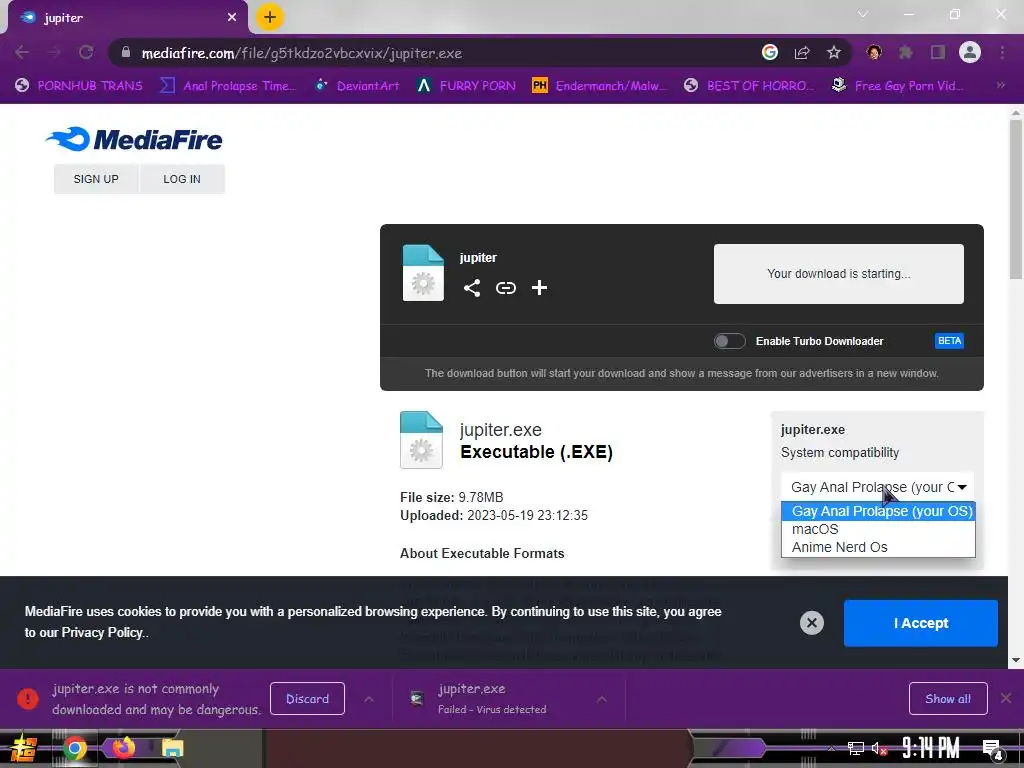Image resolution: width=1024 pixels, height=768 pixels.
Task: Click the red download warning icon
Action: click(27, 699)
